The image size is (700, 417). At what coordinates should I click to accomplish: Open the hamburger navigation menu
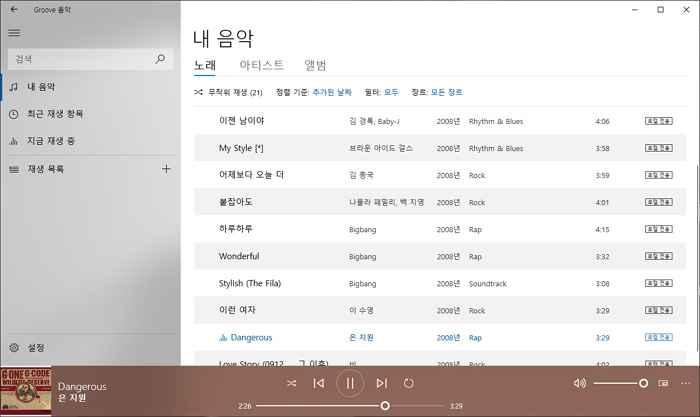pyautogui.click(x=14, y=32)
